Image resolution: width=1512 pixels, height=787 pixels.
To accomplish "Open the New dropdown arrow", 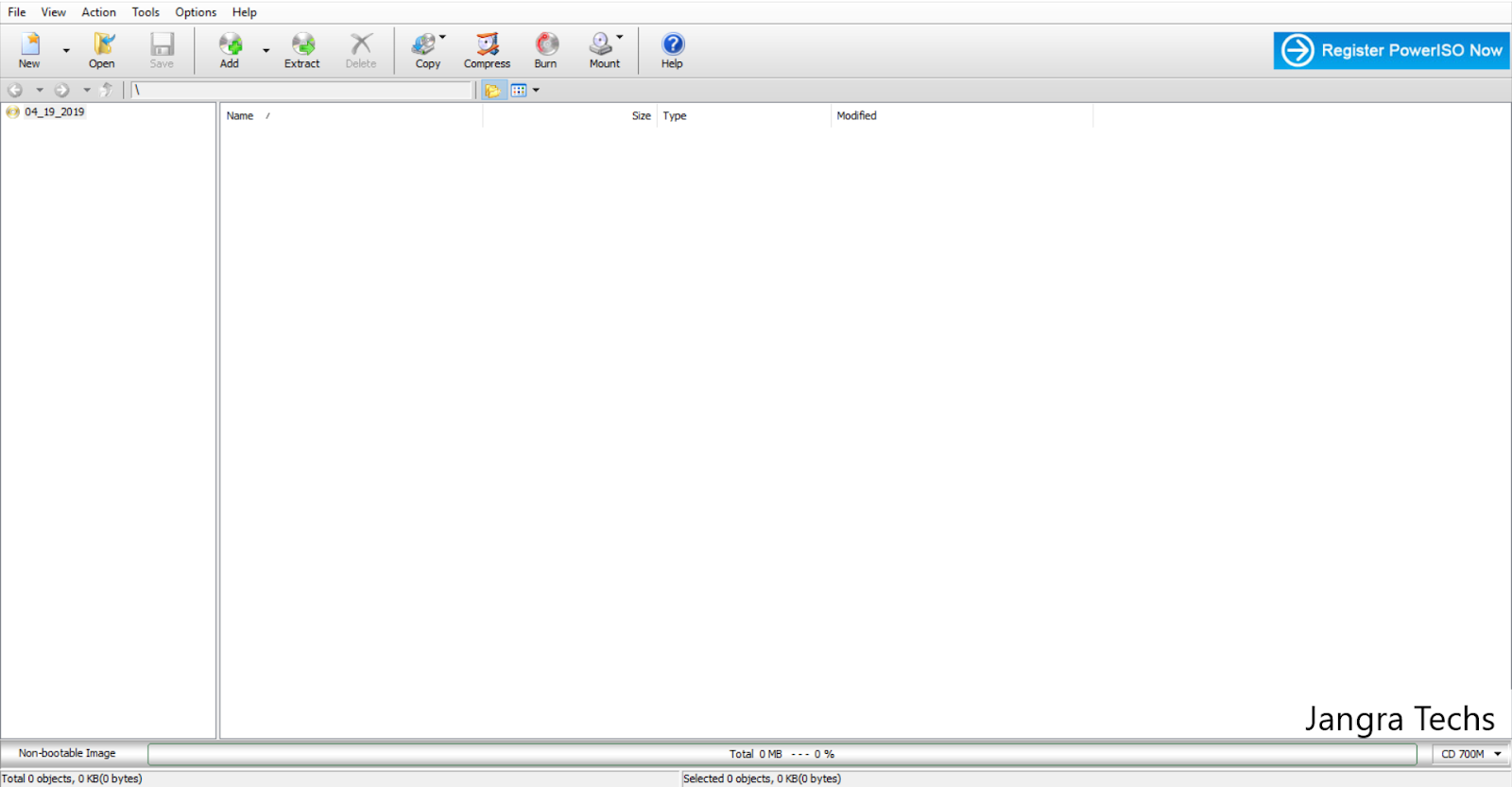I will 66,51.
